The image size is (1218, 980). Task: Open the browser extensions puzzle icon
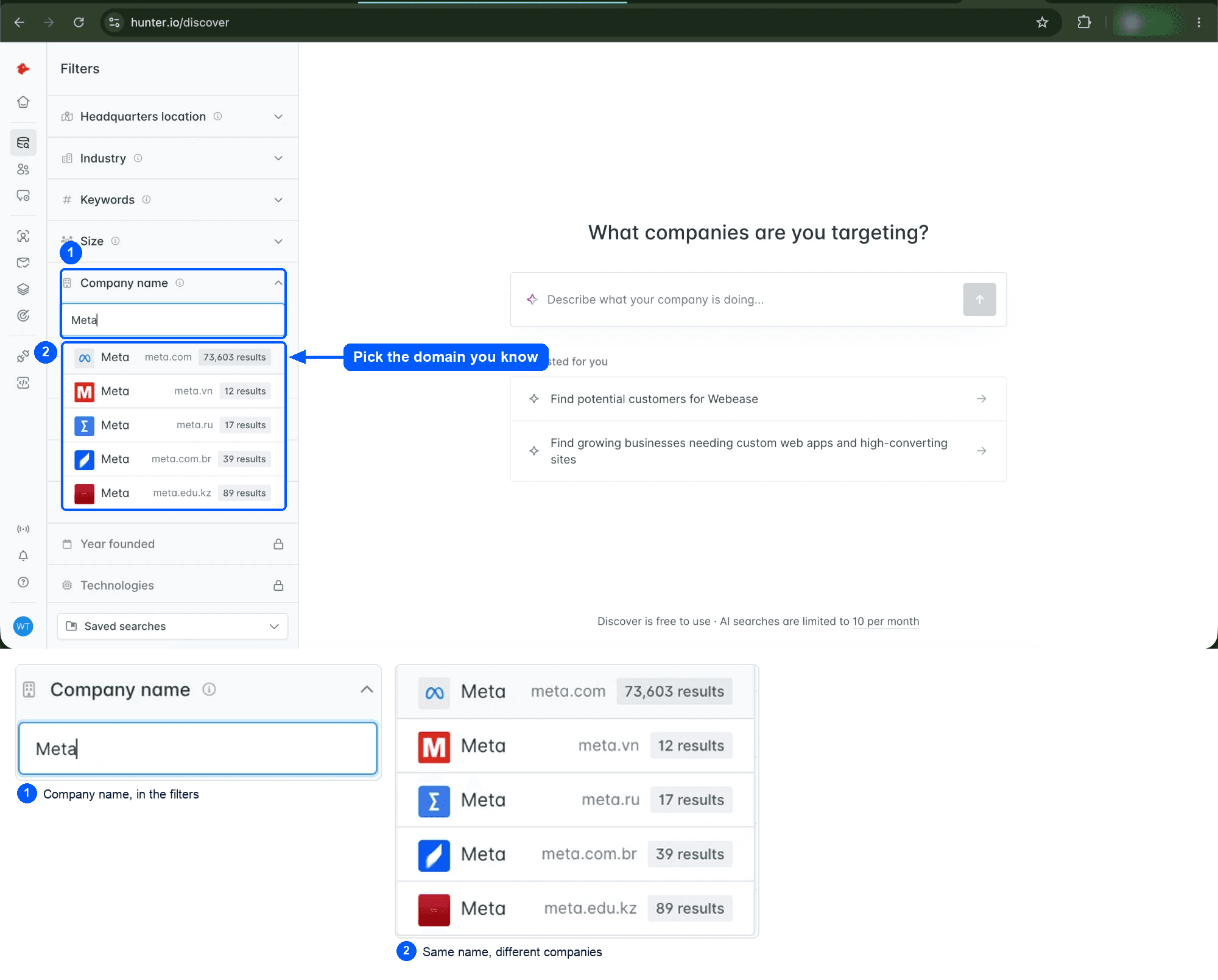point(1084,23)
